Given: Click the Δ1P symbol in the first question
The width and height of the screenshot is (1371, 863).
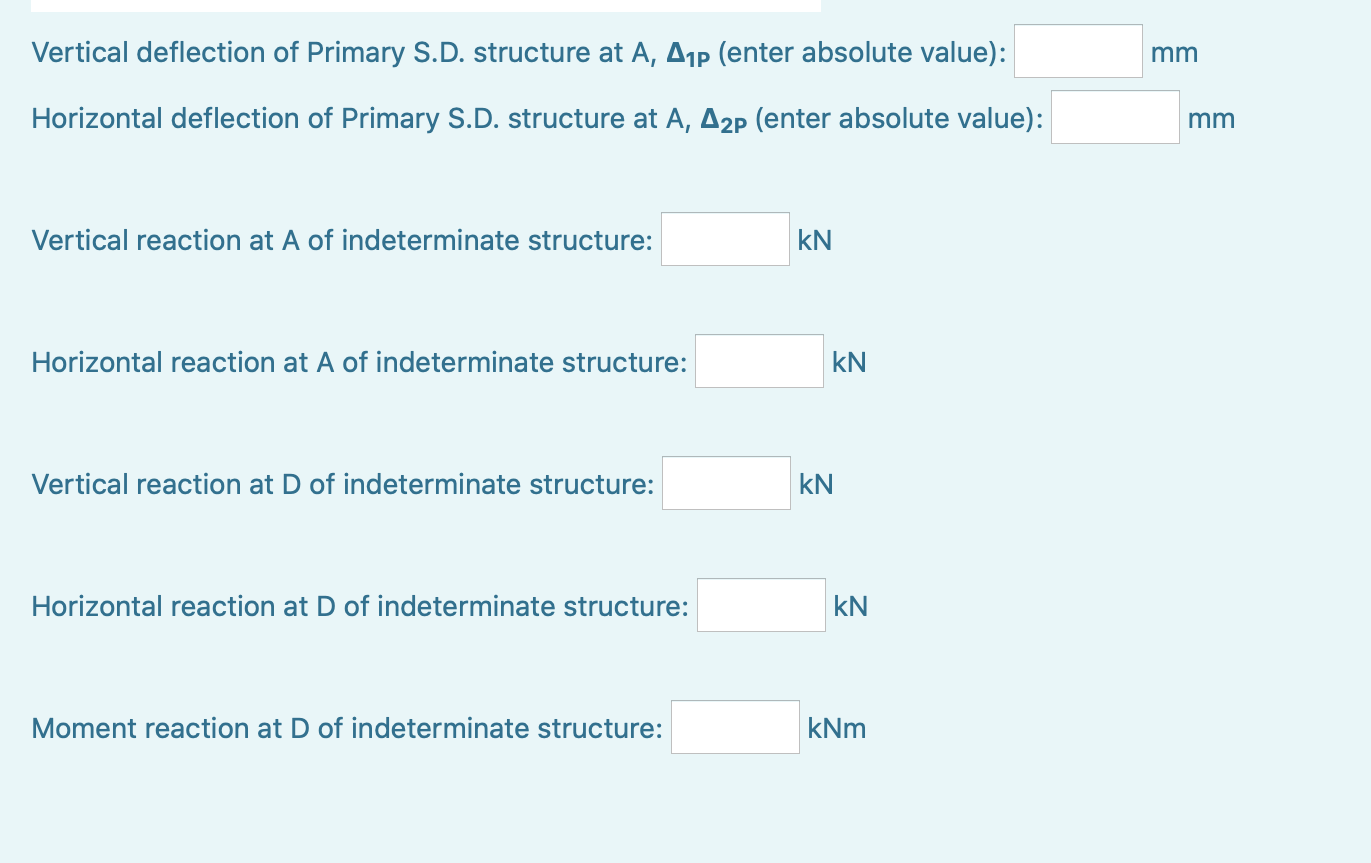Looking at the screenshot, I should (687, 53).
